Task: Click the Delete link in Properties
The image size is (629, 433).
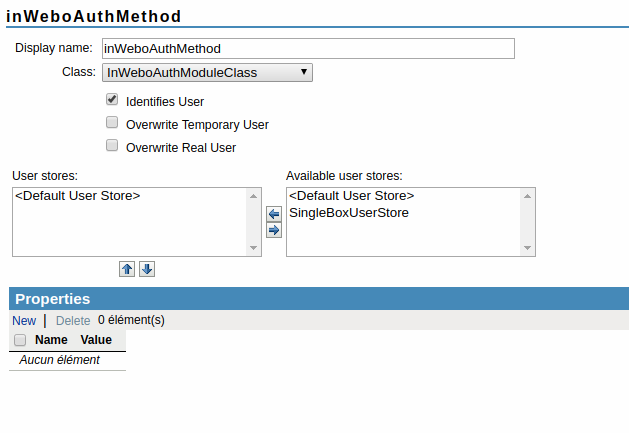Action: pyautogui.click(x=72, y=321)
